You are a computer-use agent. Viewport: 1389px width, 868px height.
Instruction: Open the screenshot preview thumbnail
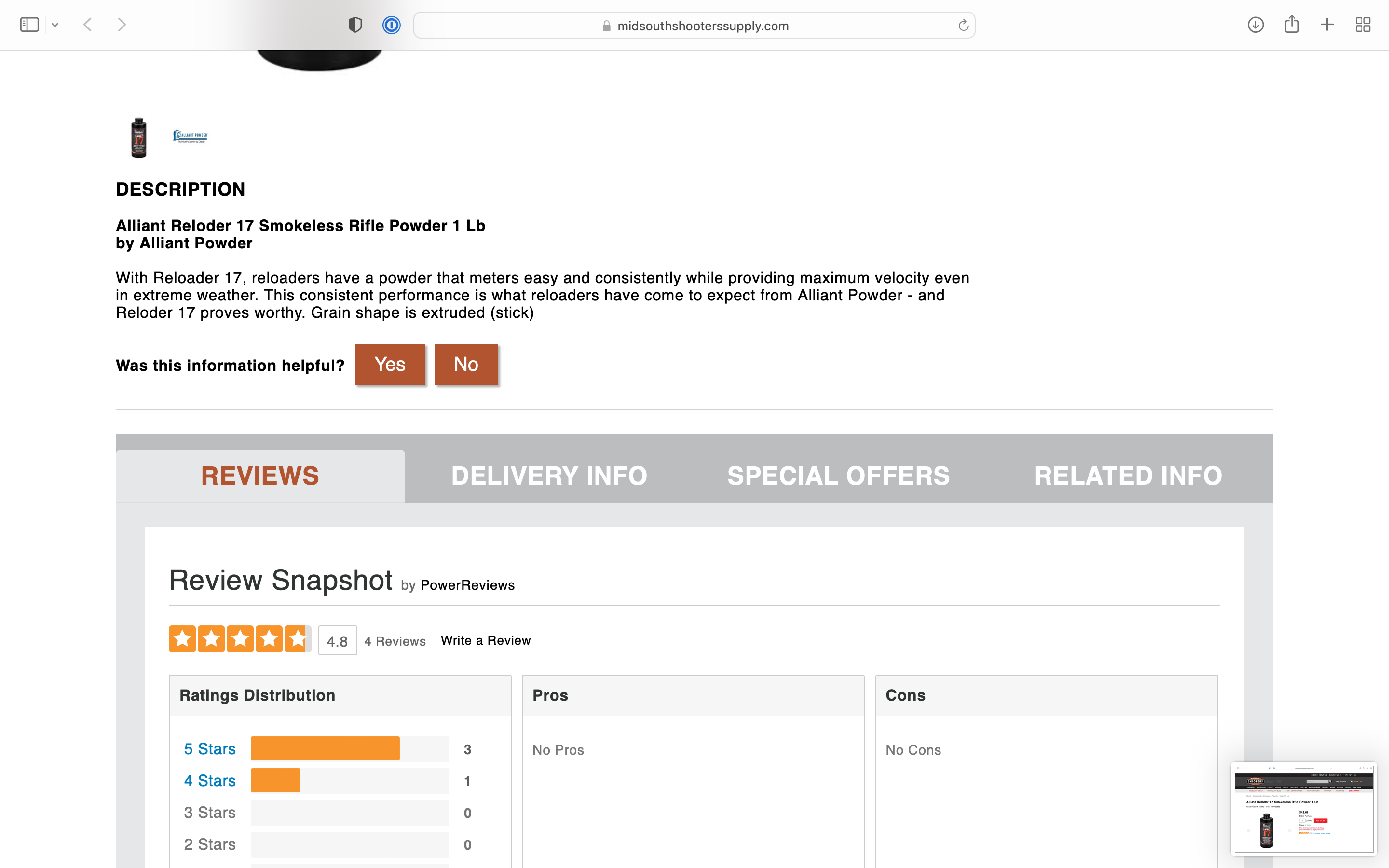(1304, 808)
